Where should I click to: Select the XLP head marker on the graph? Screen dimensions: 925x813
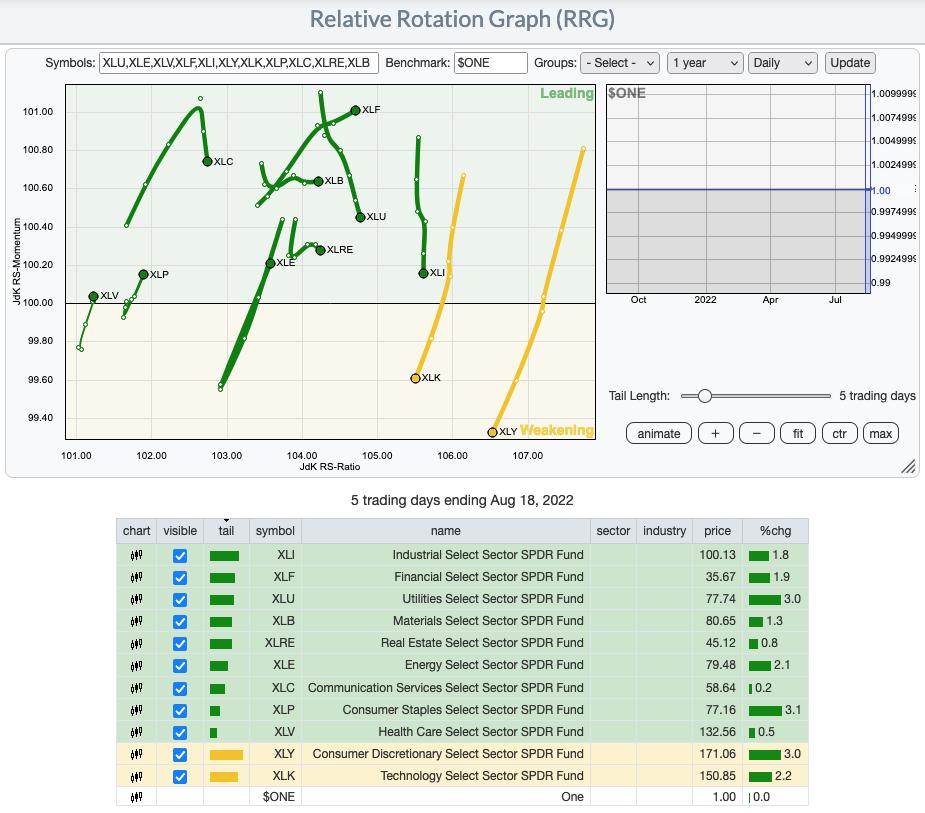click(x=143, y=274)
